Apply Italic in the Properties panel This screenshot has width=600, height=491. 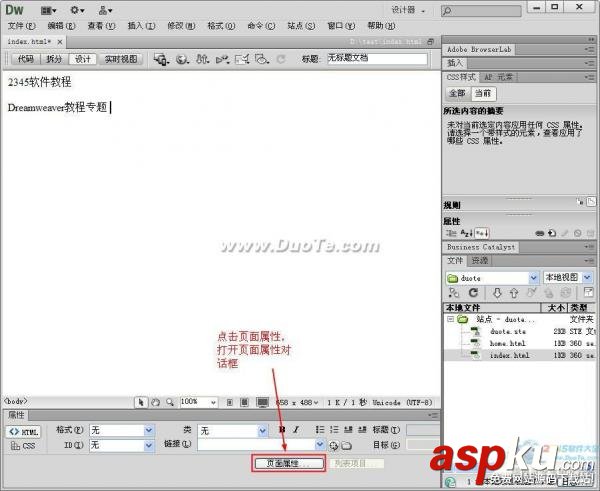point(296,430)
